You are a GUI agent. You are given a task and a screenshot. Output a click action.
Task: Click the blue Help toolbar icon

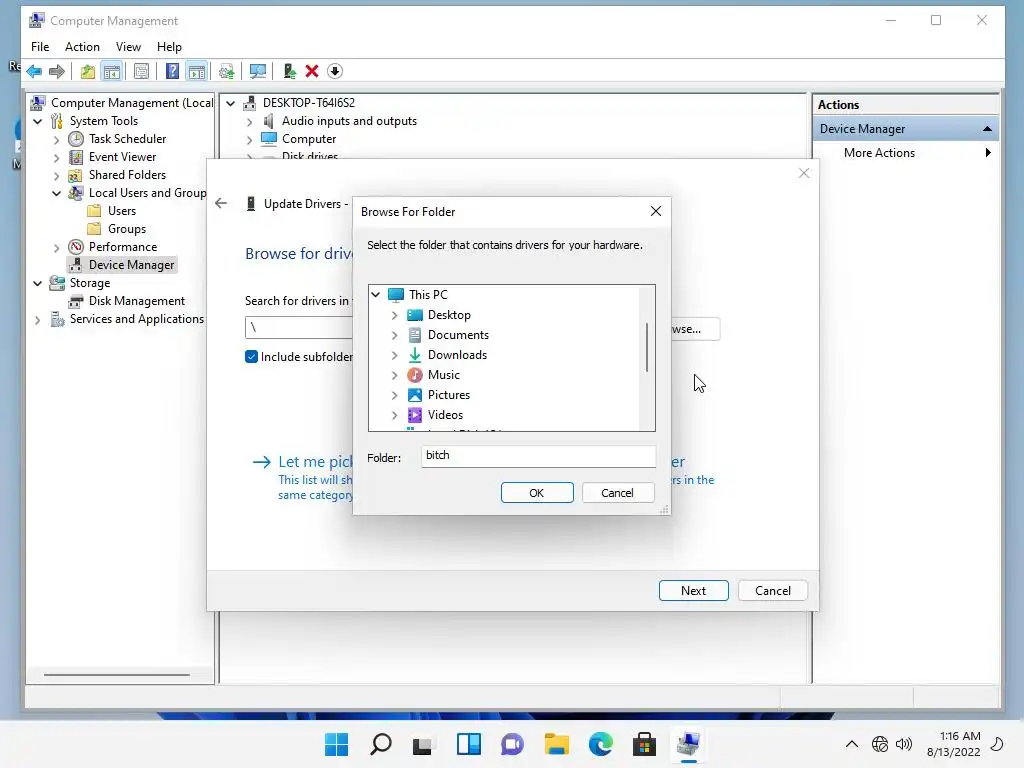point(172,71)
